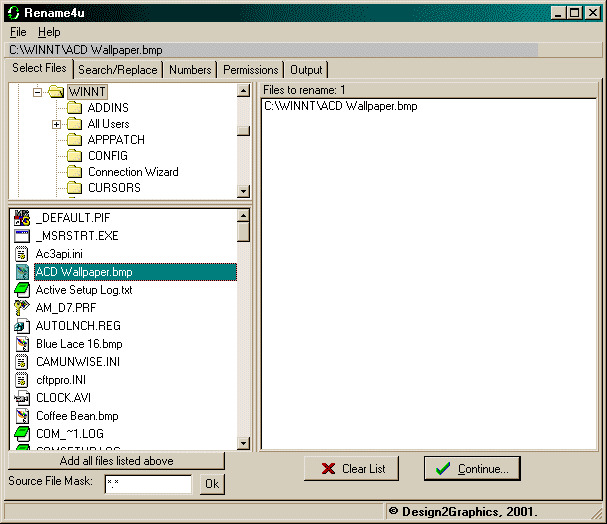Click the _DEFAULT.PIF file icon
607x524 pixels.
tap(22, 218)
